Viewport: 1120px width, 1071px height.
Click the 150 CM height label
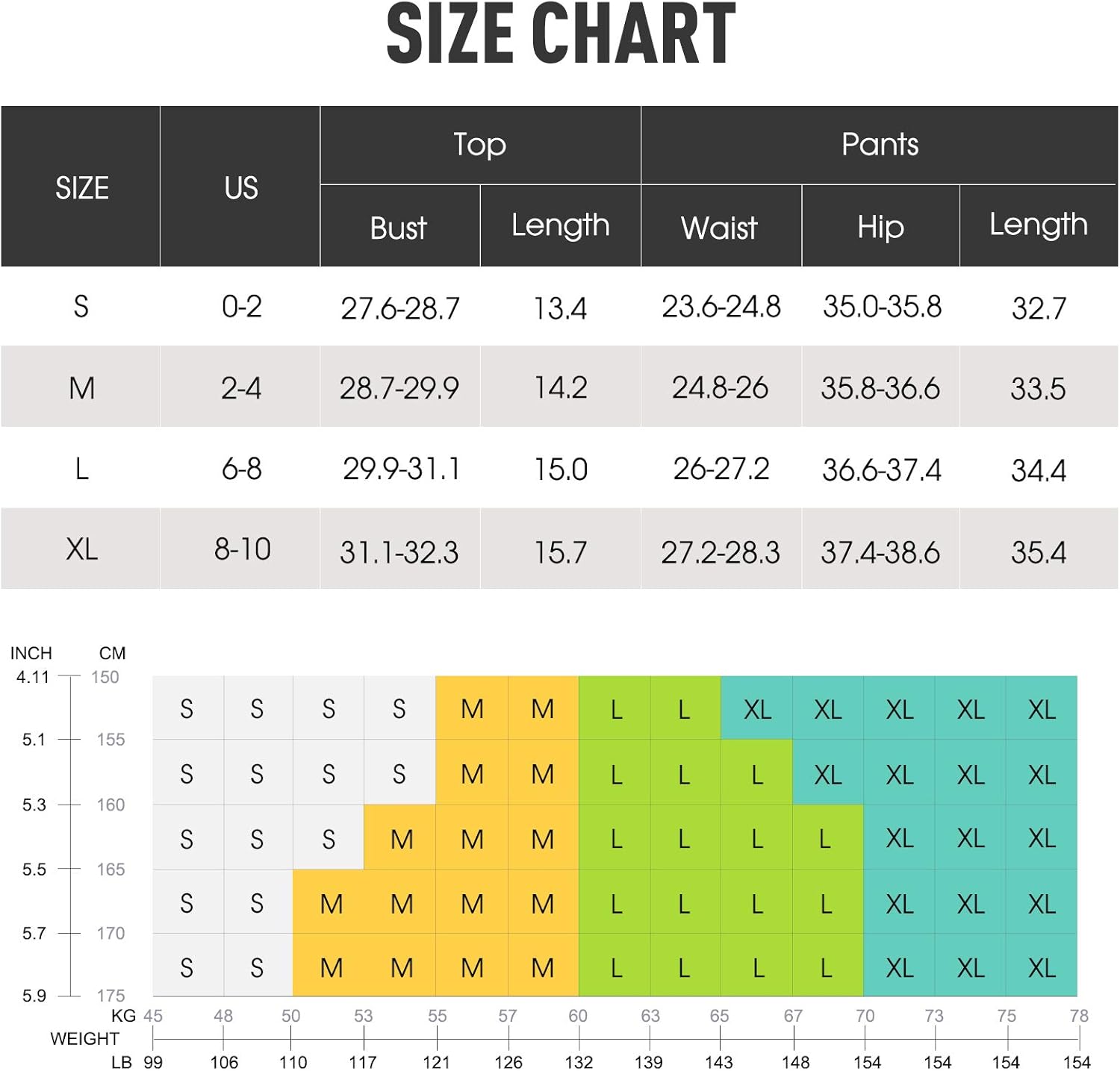click(x=105, y=677)
